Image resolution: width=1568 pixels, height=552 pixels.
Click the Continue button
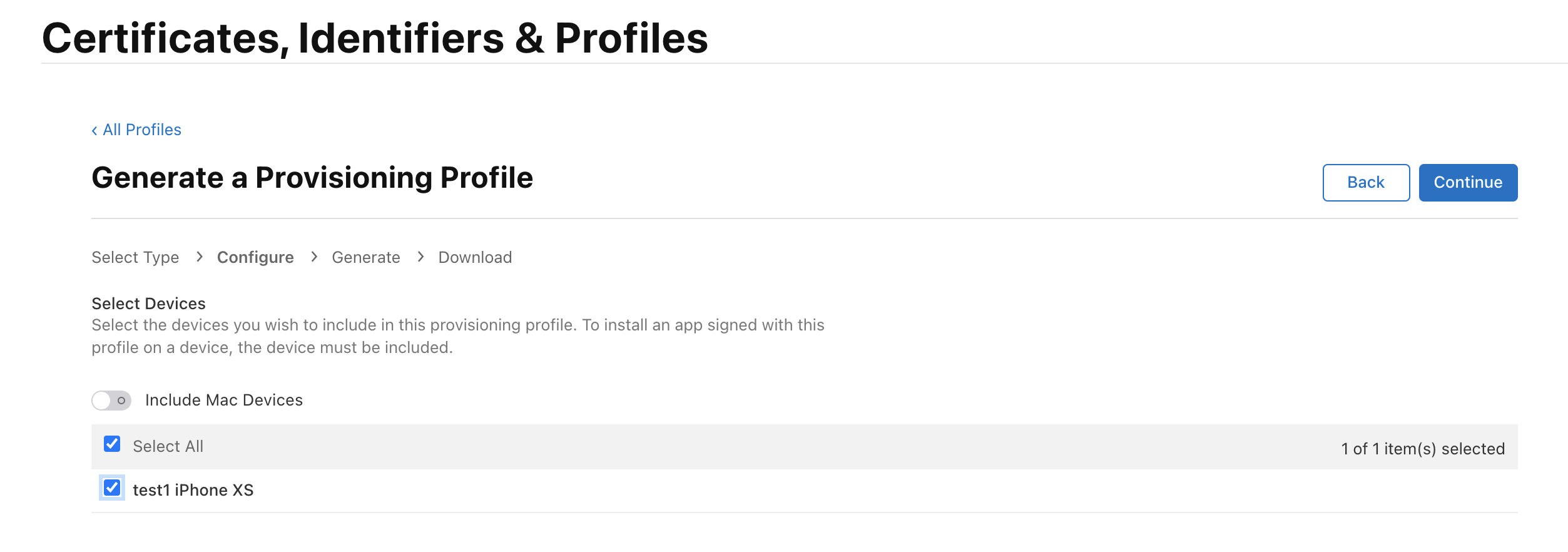(1467, 183)
